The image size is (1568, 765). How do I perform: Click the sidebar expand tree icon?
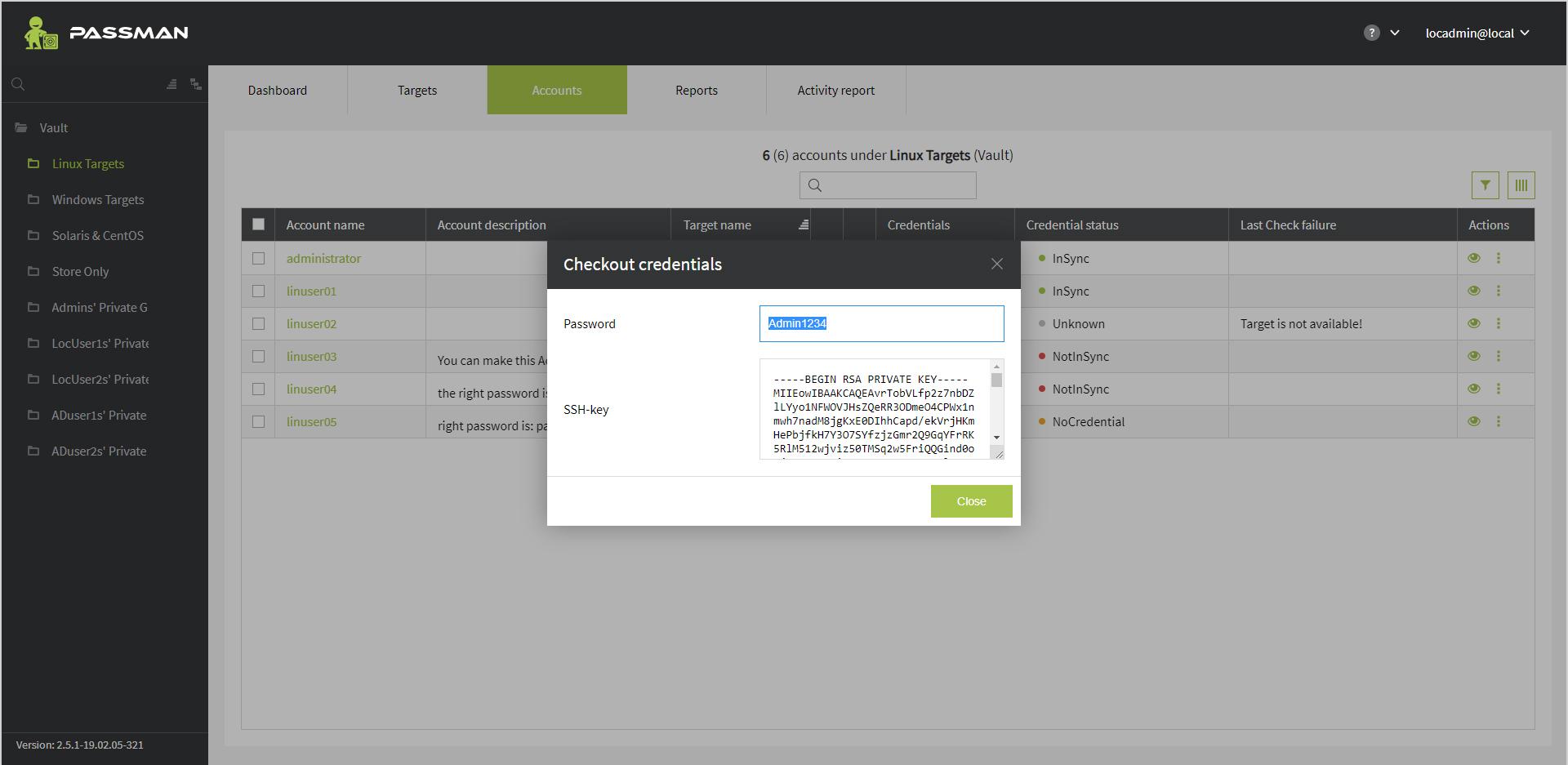coord(195,84)
